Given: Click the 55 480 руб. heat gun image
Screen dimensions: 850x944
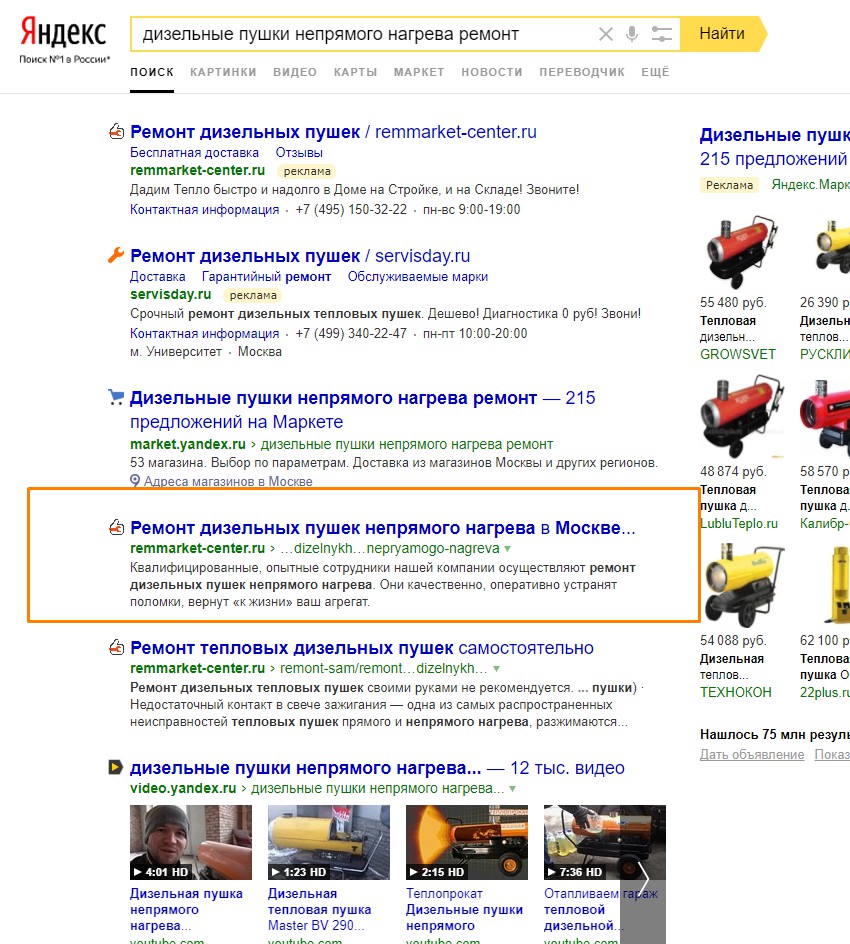Looking at the screenshot, I should [742, 252].
